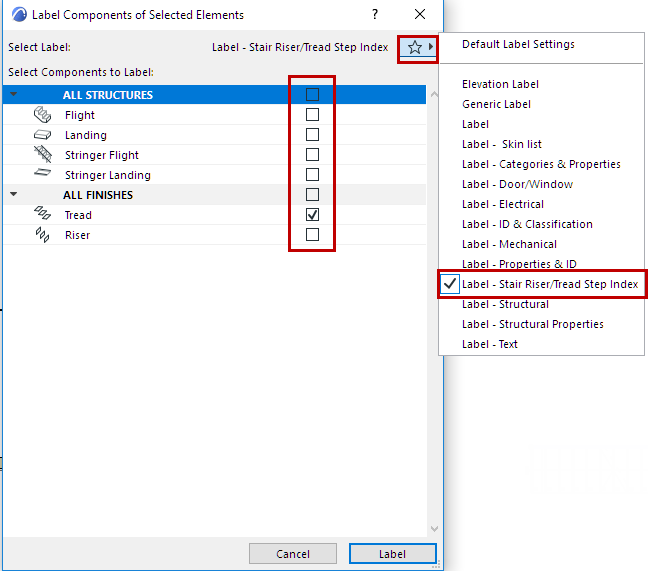Image resolution: width=648 pixels, height=571 pixels.
Task: Choose the plain Label menu entry
Action: pos(475,124)
